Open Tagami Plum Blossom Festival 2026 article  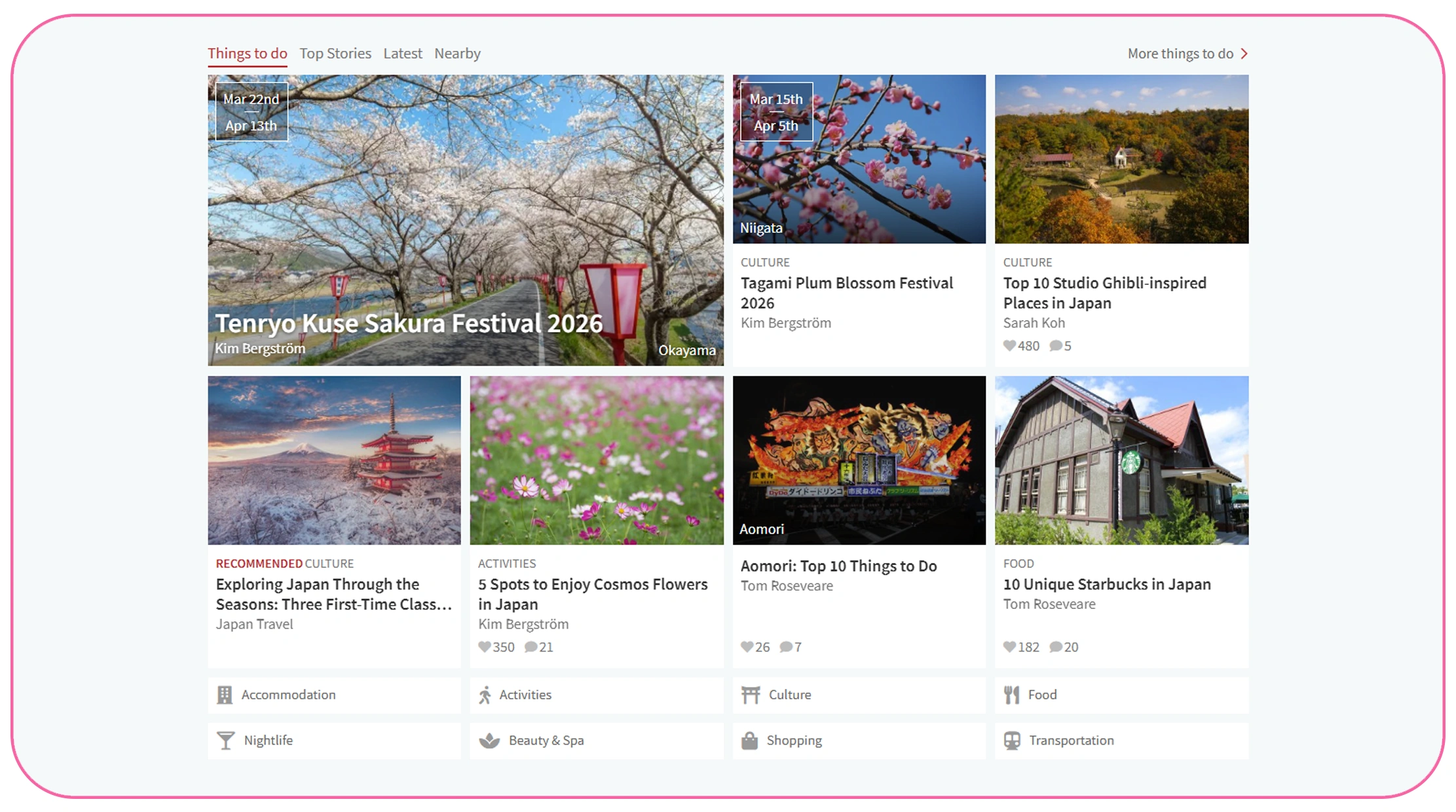846,293
